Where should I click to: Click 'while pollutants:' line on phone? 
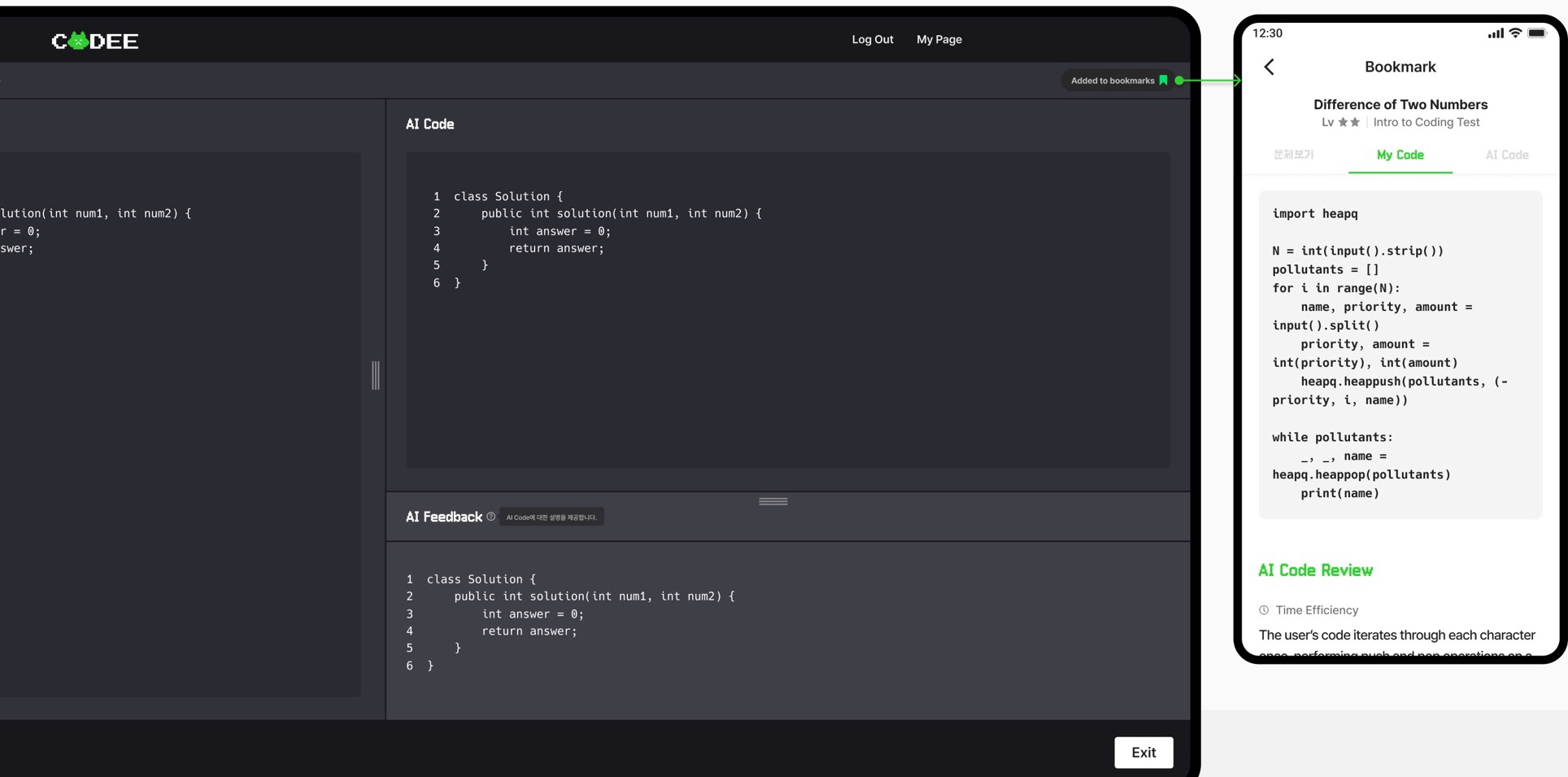[x=1332, y=437]
